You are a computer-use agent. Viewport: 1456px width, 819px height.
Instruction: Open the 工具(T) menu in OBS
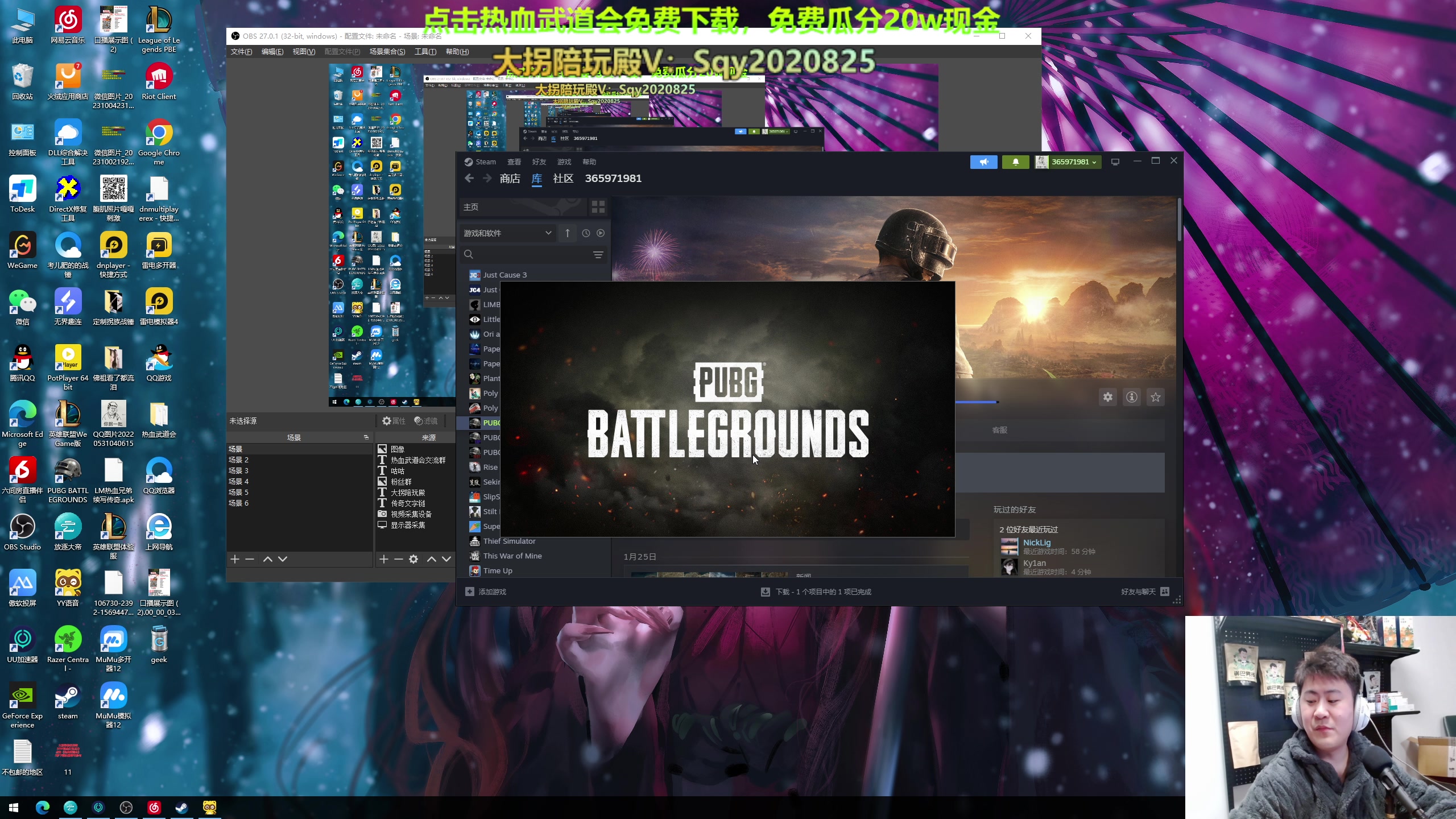point(425,52)
